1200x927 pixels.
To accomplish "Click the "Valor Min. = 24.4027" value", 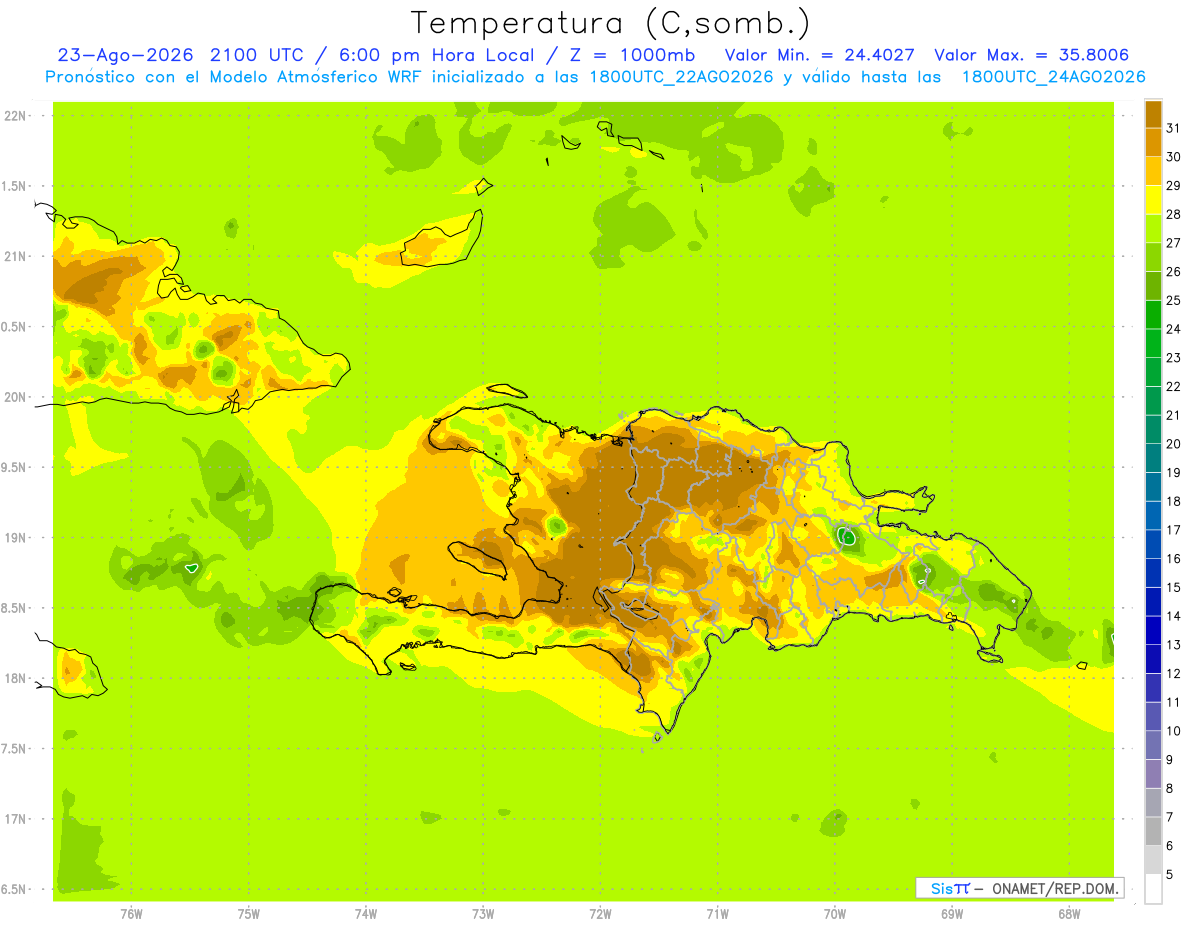I will click(x=819, y=55).
